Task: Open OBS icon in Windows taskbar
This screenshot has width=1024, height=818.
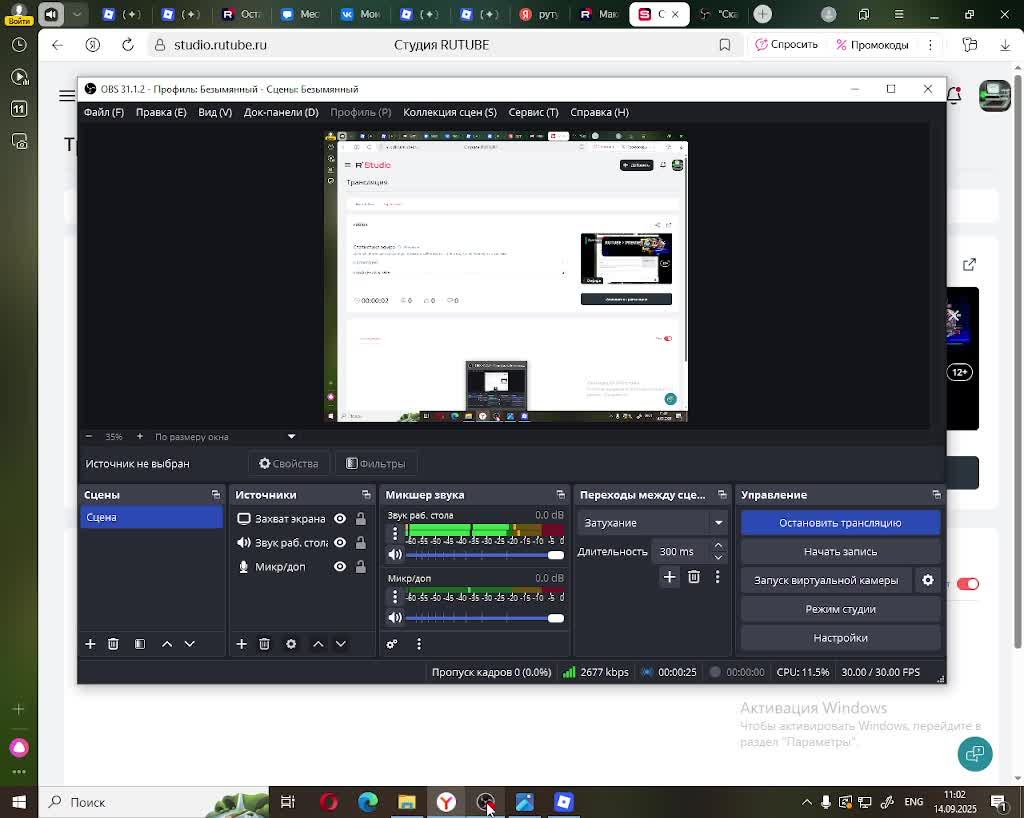Action: (x=485, y=802)
